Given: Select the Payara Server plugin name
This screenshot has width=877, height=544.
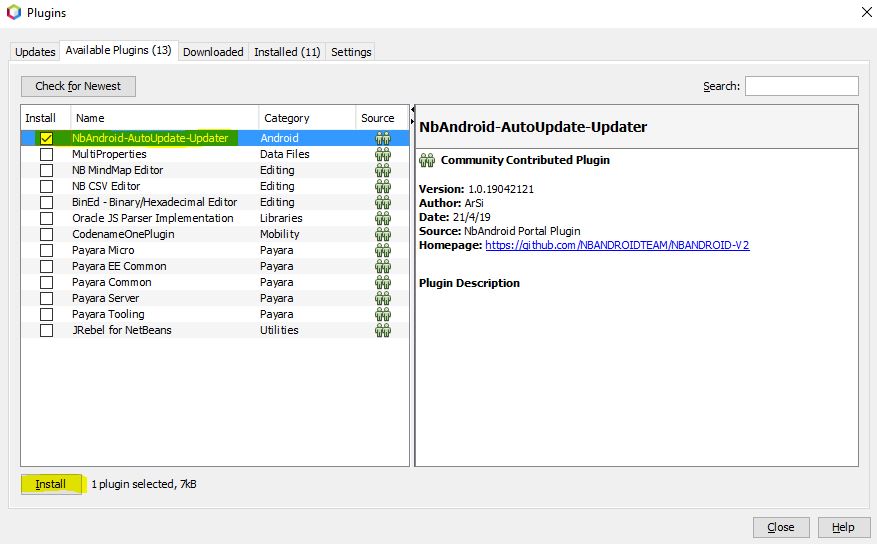Looking at the screenshot, I should click(x=105, y=299).
